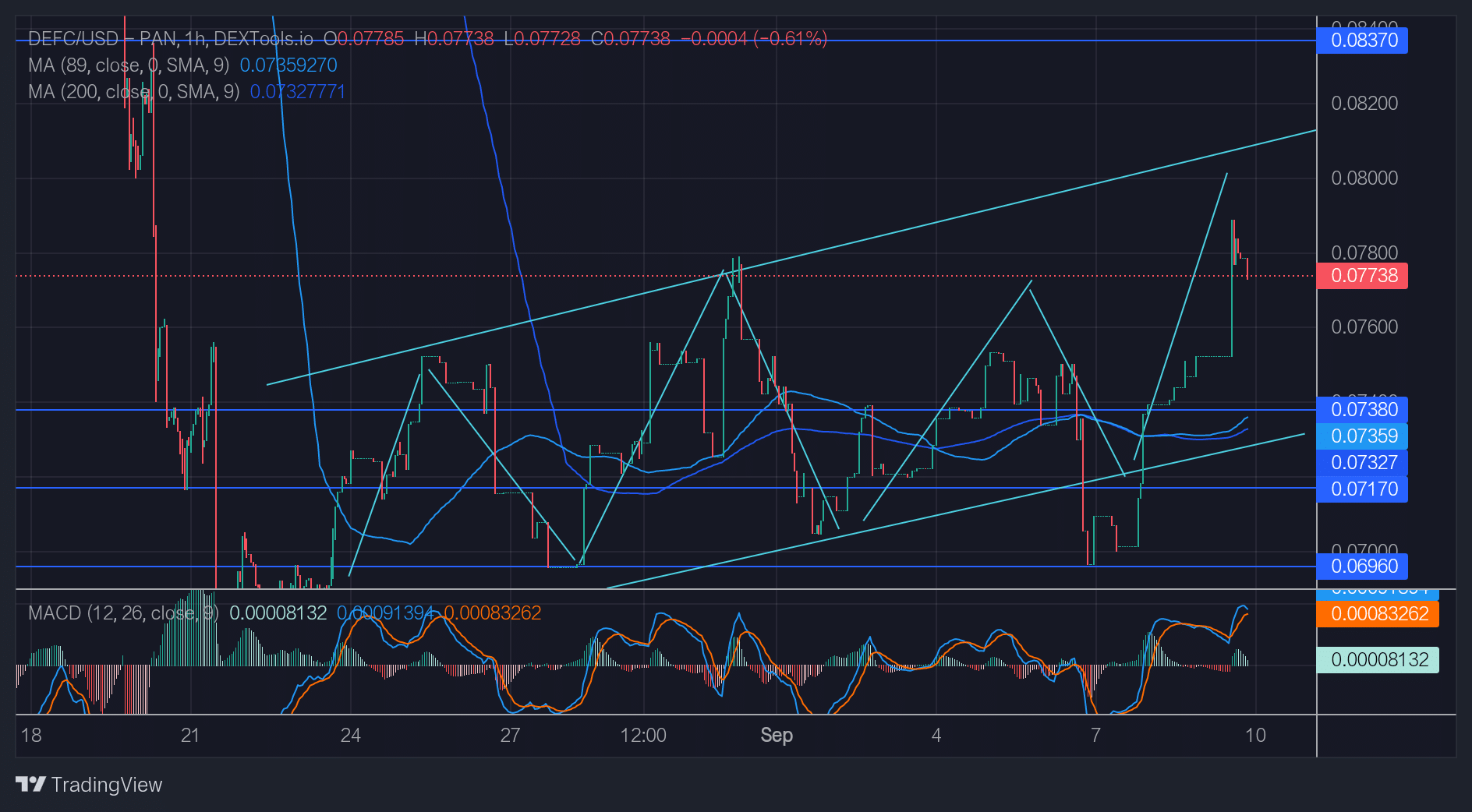The width and height of the screenshot is (1472, 812).
Task: Click the 0.00008132 histogram scale label
Action: tap(1378, 659)
